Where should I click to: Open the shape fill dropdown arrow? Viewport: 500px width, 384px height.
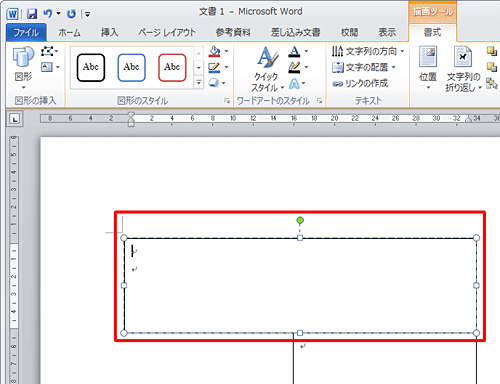[x=226, y=51]
